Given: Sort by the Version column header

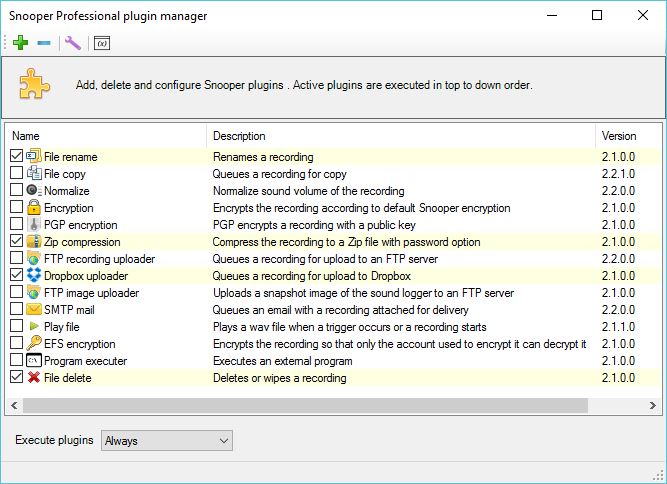Looking at the screenshot, I should tap(629, 136).
